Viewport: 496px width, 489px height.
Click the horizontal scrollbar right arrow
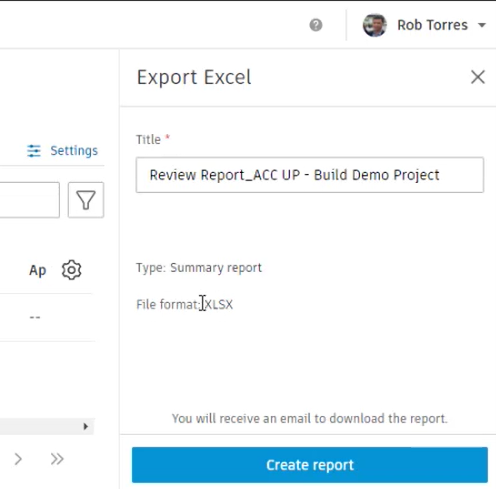86,426
